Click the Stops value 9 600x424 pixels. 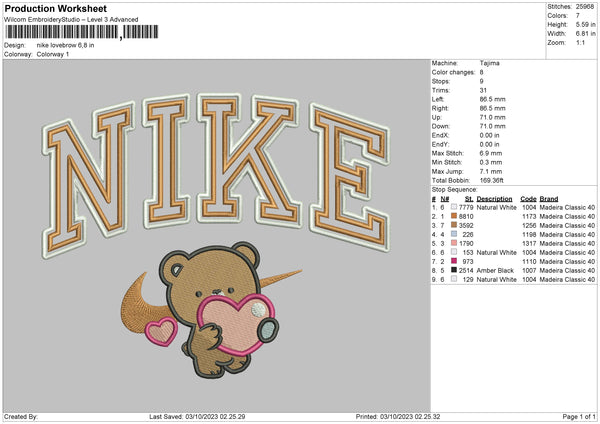pos(481,81)
